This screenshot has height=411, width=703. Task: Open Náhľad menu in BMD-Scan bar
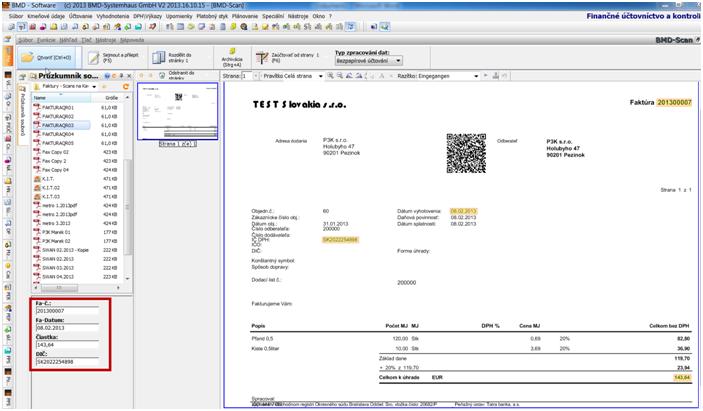68,40
